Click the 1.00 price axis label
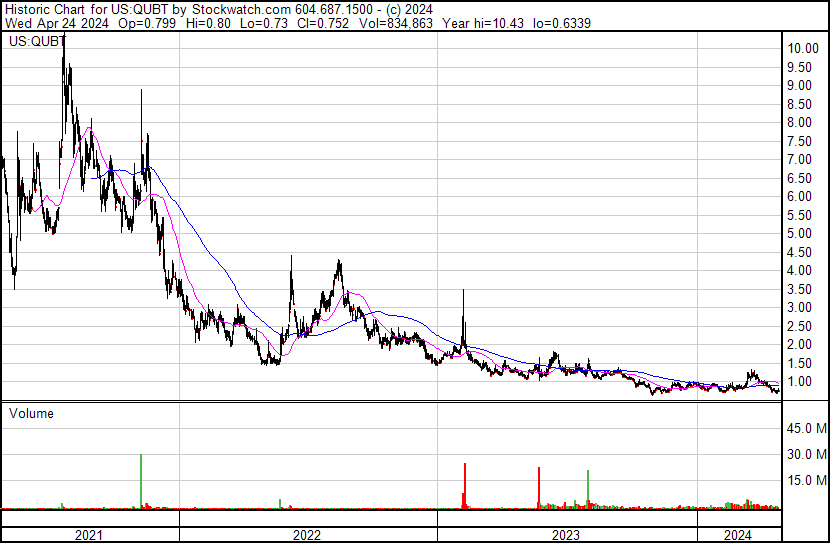 [x=800, y=382]
